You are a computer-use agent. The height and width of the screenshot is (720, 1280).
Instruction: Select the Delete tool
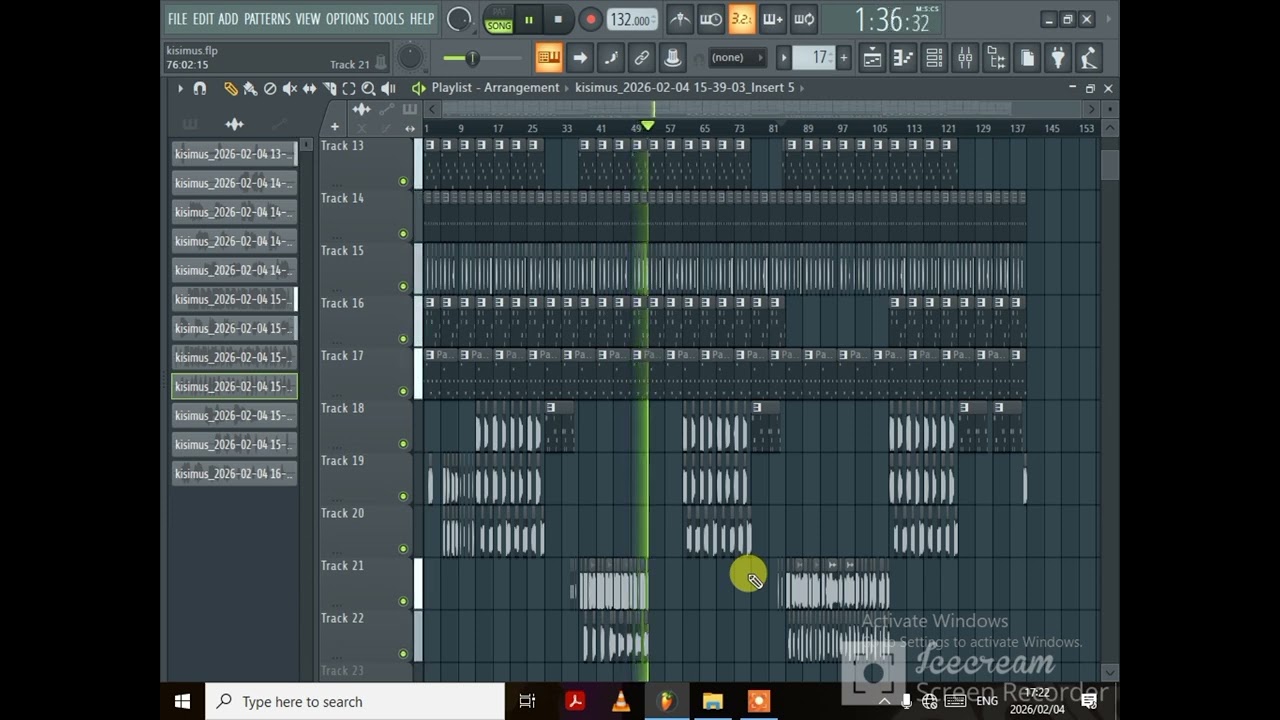point(270,88)
